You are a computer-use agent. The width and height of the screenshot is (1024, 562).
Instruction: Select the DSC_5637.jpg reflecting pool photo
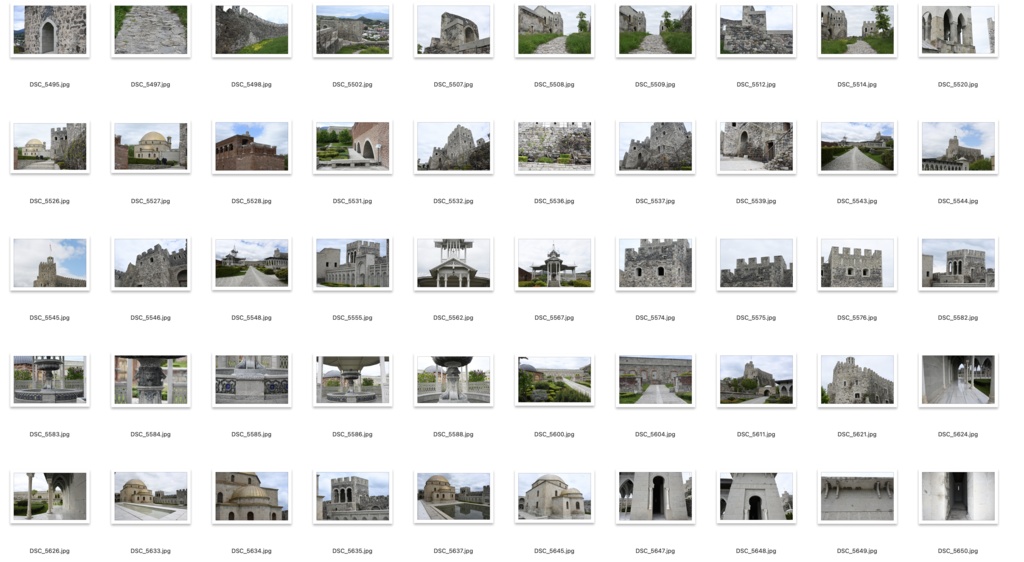[x=453, y=497]
